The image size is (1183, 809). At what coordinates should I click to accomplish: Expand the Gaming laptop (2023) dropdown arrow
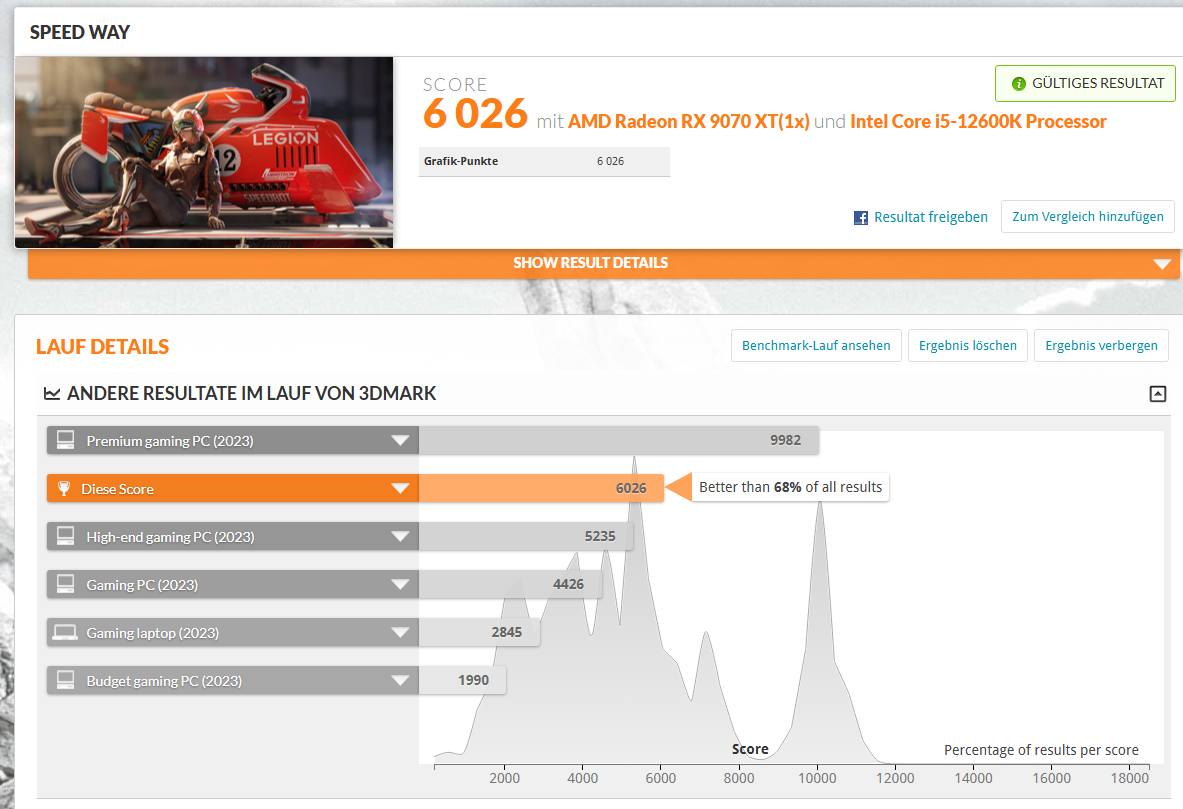401,632
